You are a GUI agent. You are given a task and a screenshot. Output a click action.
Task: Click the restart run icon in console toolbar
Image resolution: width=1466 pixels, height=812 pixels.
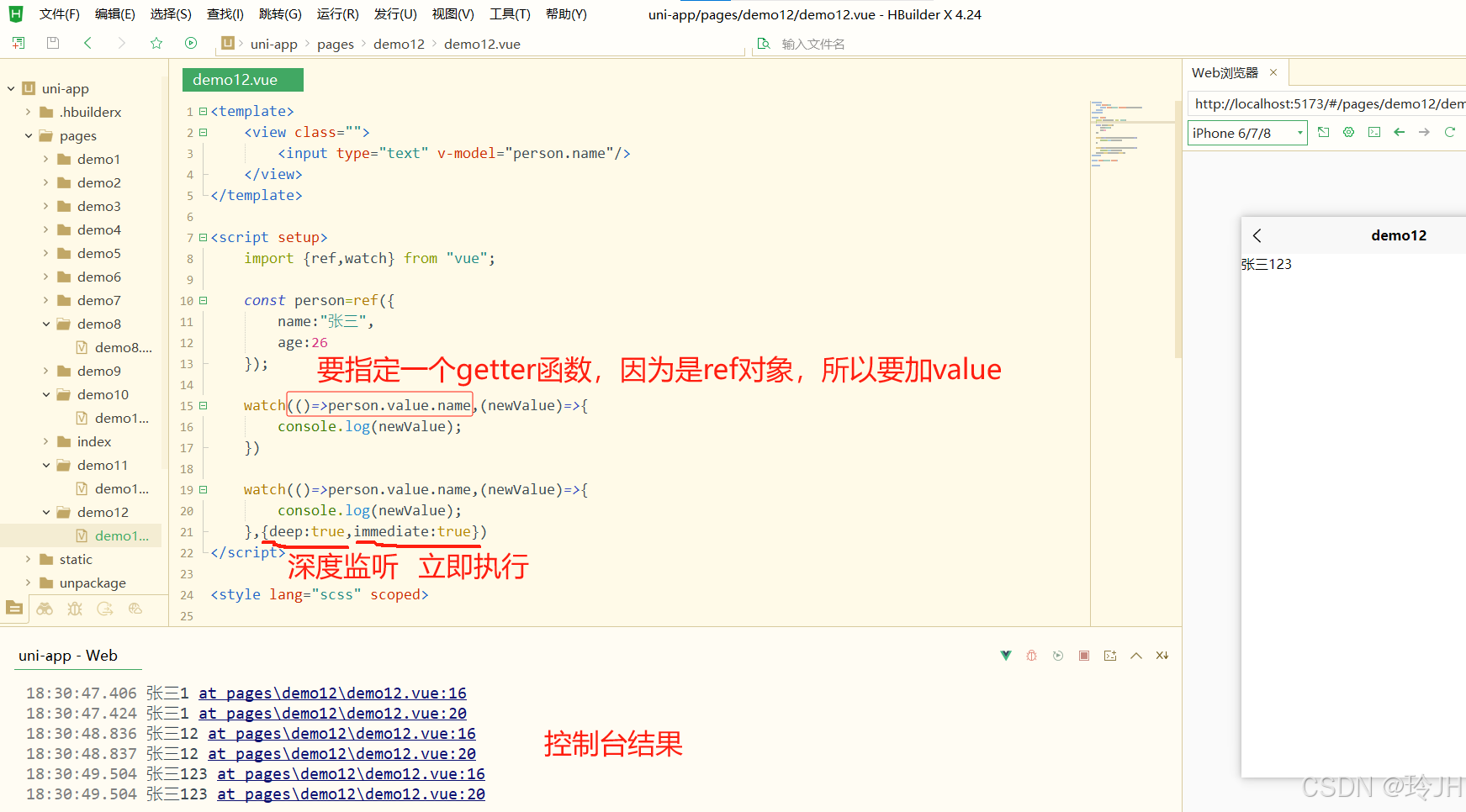coord(1057,655)
